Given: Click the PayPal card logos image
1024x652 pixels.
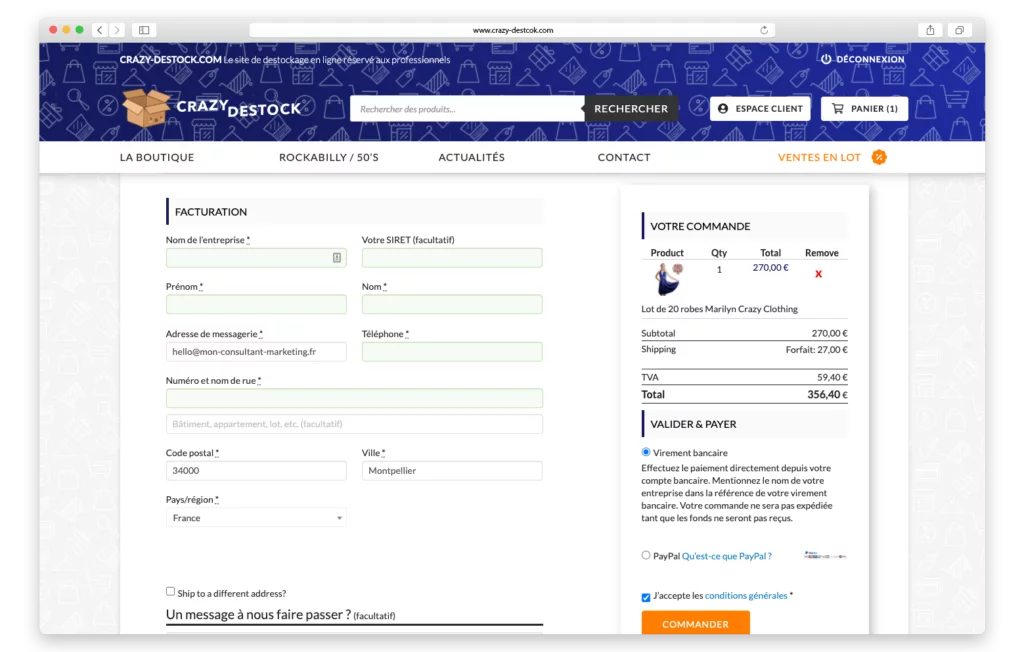Looking at the screenshot, I should (x=825, y=556).
